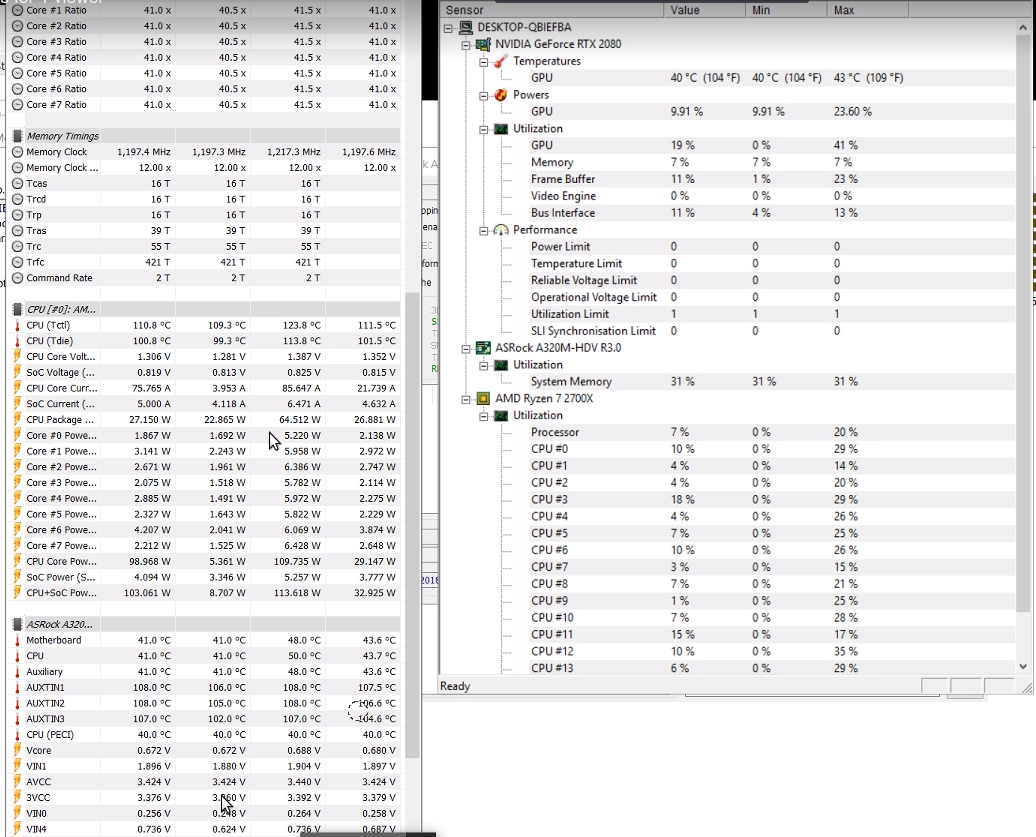Click the NVIDIA GeForce RTX 2080 GPU icon
Viewport: 1036px width, 837px height.
(x=485, y=44)
